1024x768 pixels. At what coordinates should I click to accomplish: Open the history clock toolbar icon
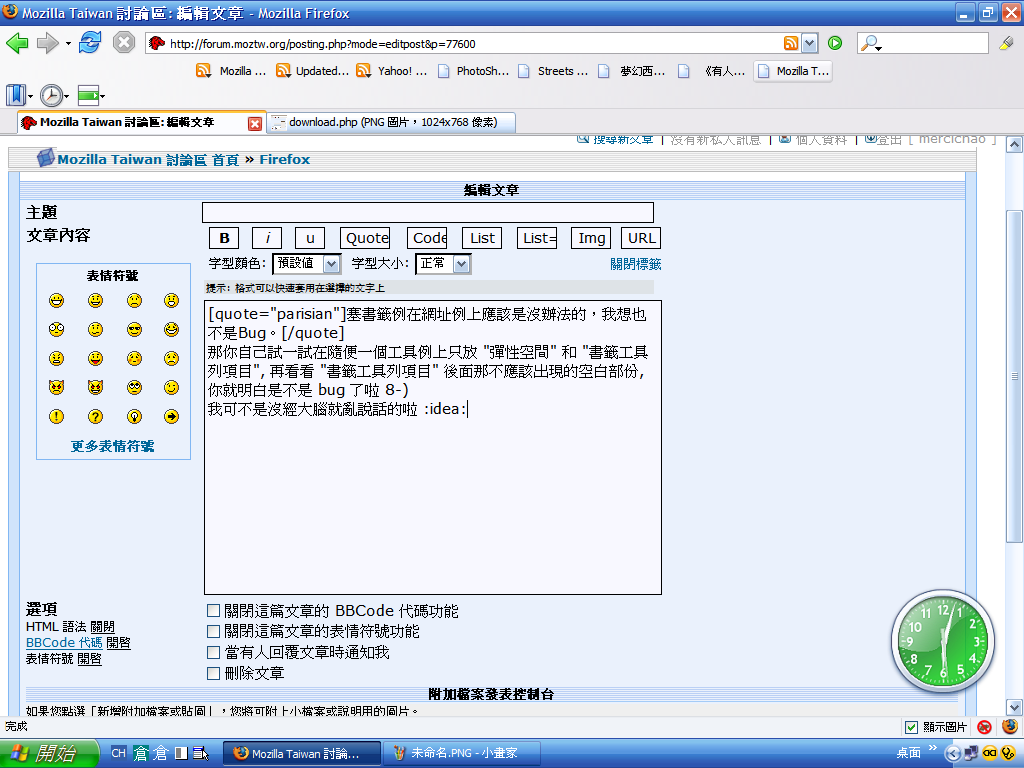[x=50, y=96]
